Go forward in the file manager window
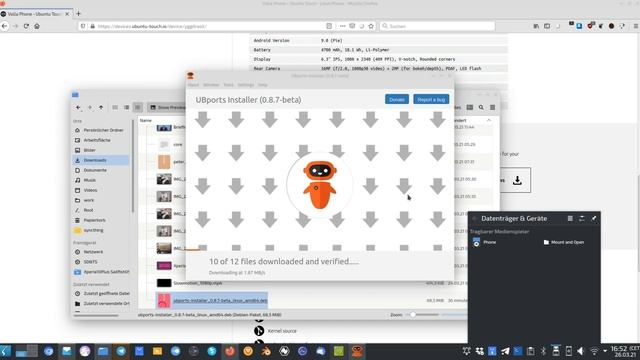Image resolution: width=640 pixels, height=360 pixels. click(x=90, y=107)
